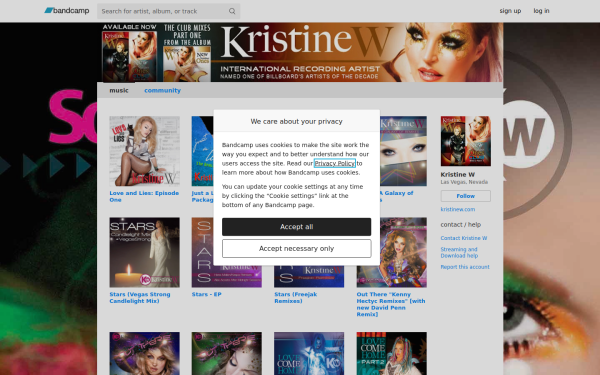Viewport: 600px width, 375px height.
Task: Open the A Galaxy of Stars album cover
Action: [x=403, y=151]
